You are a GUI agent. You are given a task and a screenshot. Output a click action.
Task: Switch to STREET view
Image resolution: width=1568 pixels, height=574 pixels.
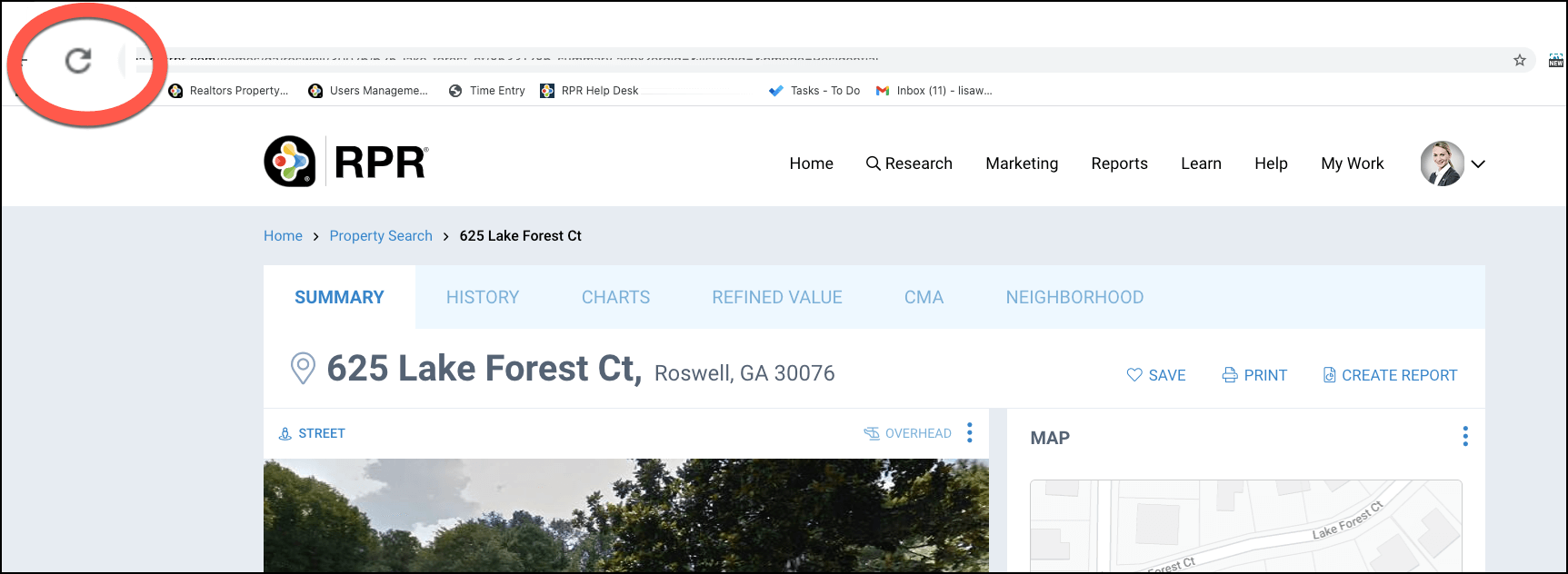(x=312, y=433)
